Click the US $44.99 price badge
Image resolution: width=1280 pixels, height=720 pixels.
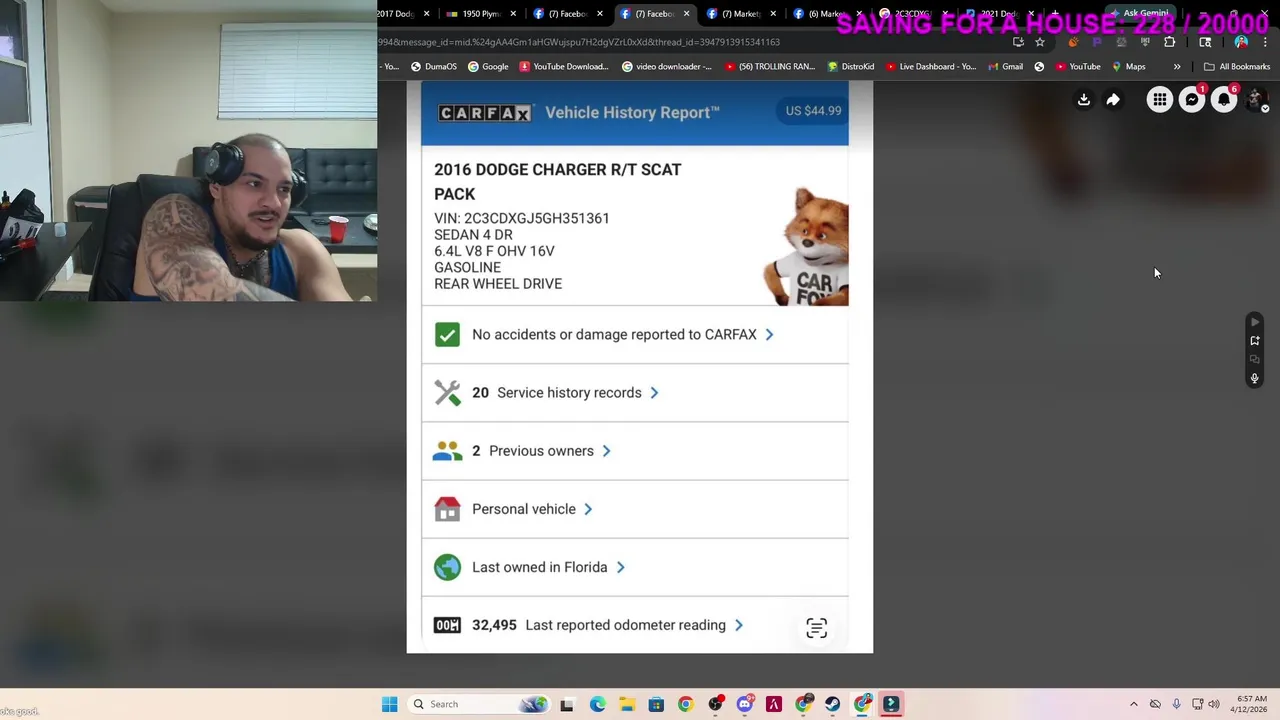point(813,111)
